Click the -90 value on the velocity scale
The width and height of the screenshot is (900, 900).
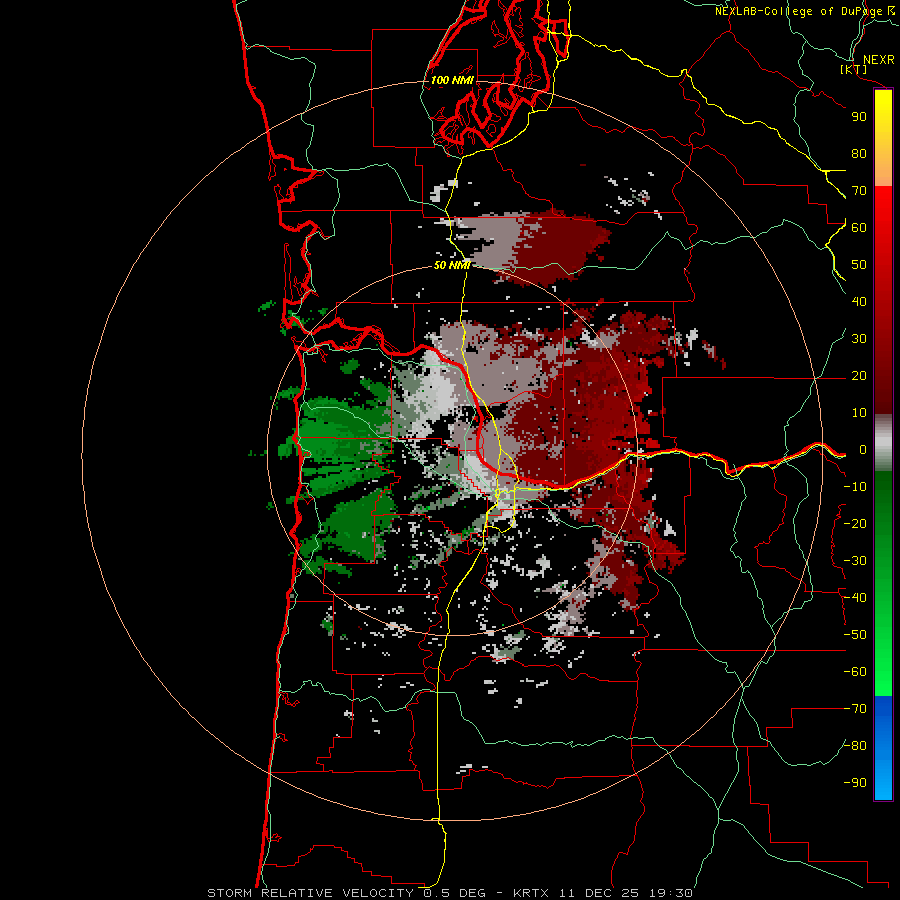(855, 783)
